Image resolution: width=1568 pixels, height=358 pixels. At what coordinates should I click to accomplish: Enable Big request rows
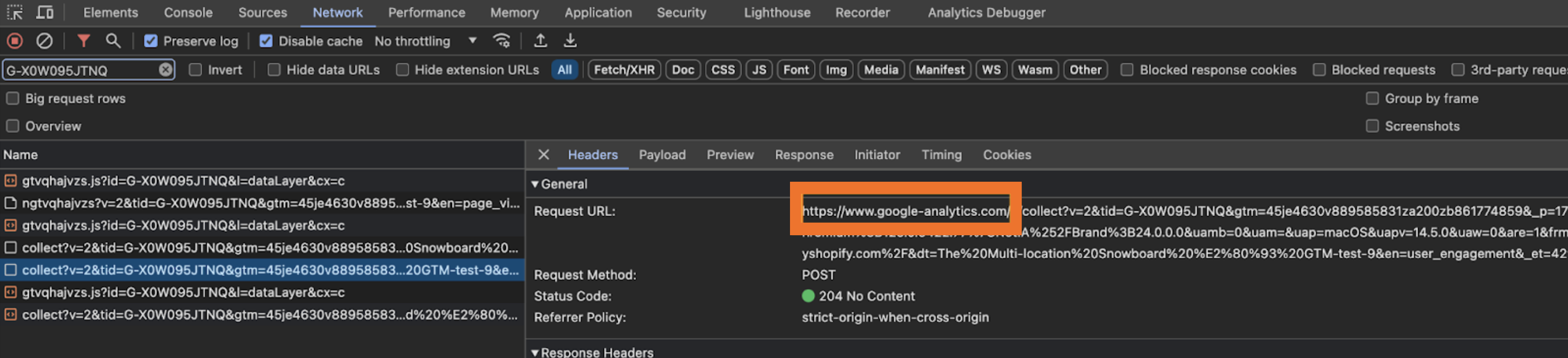tap(13, 98)
